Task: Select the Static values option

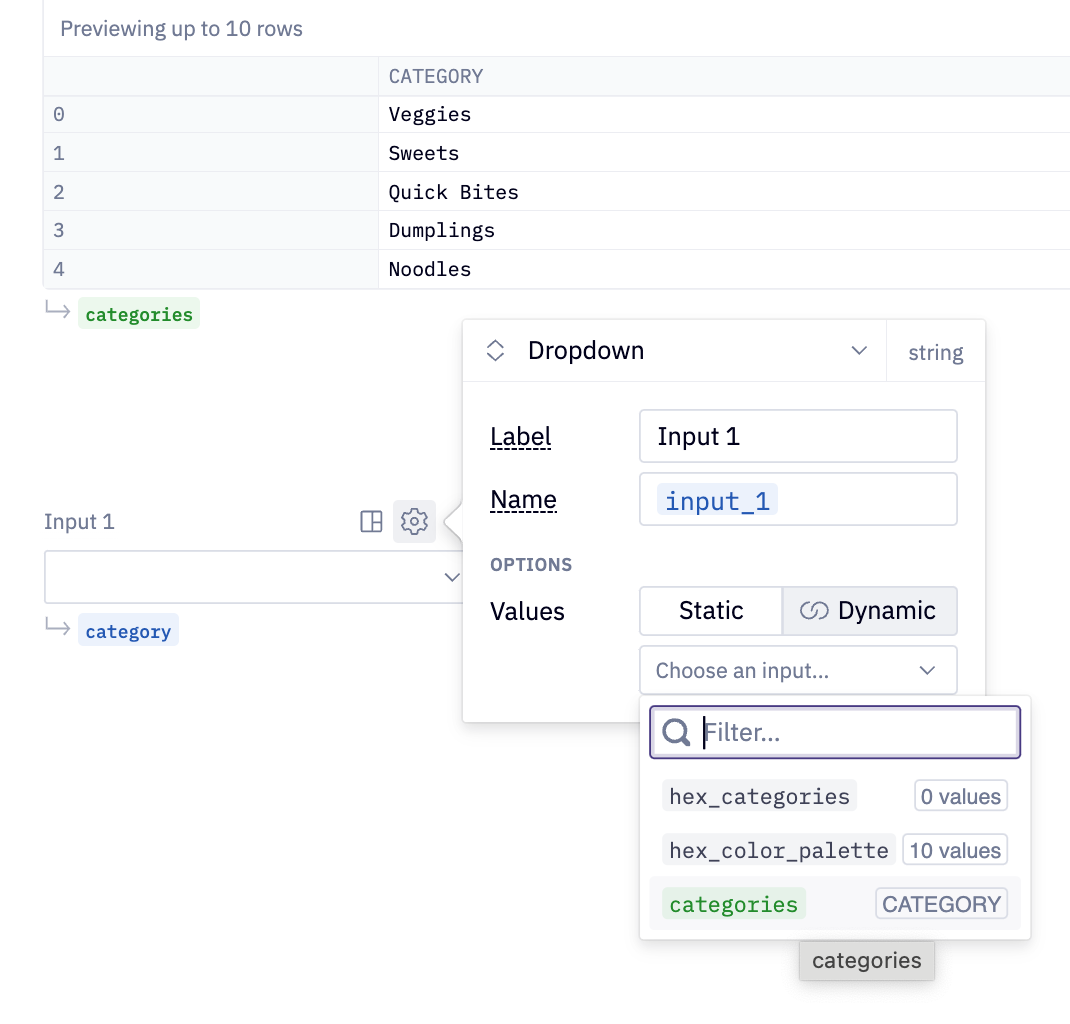Action: (x=710, y=610)
